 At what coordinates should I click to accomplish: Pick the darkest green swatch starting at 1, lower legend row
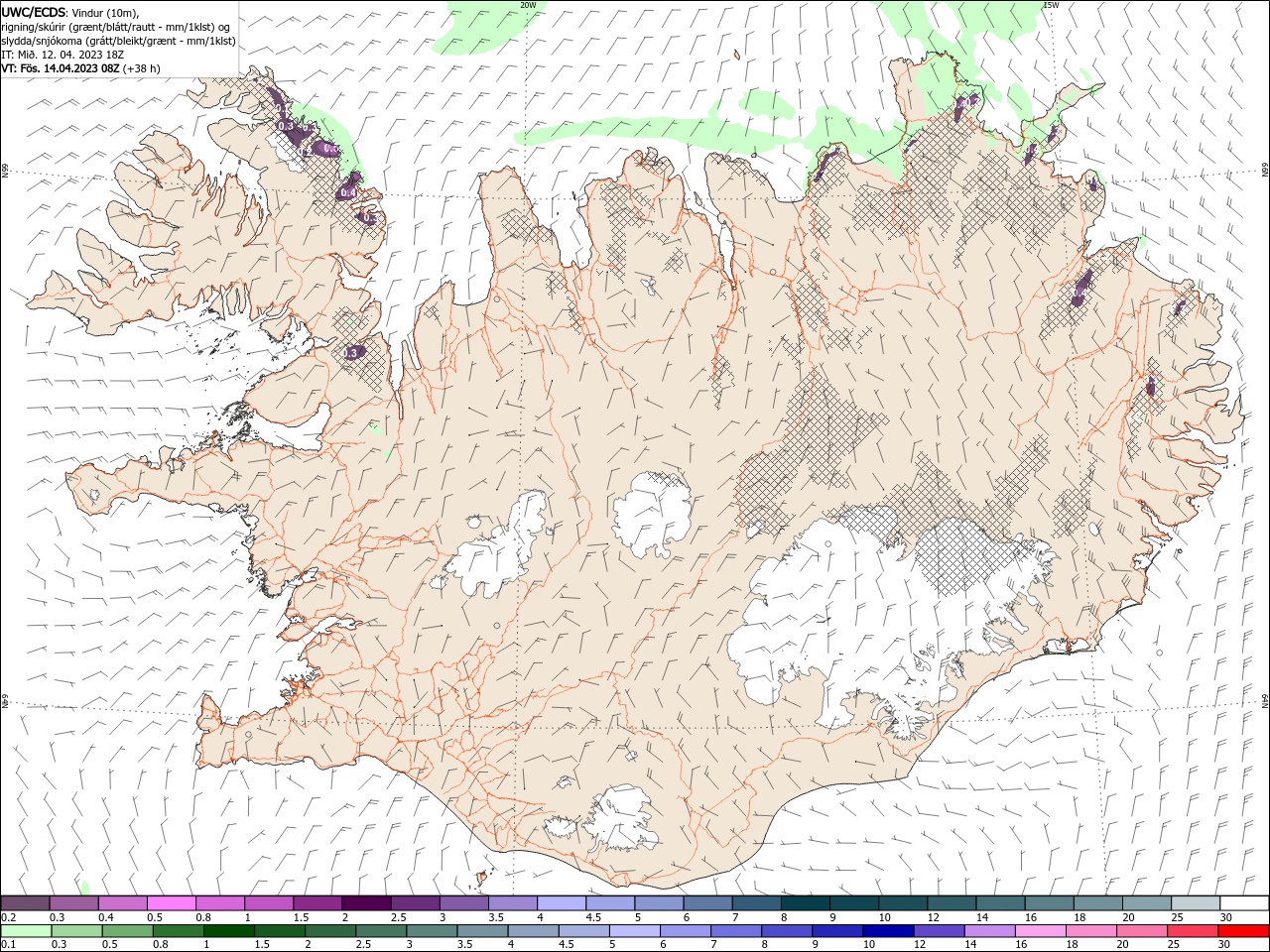228,931
